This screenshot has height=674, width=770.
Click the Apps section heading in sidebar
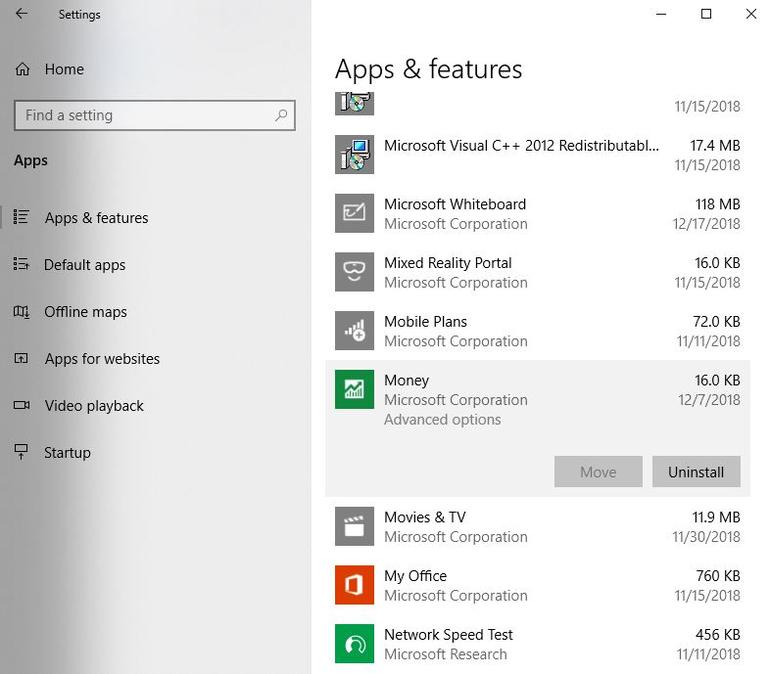(30, 161)
